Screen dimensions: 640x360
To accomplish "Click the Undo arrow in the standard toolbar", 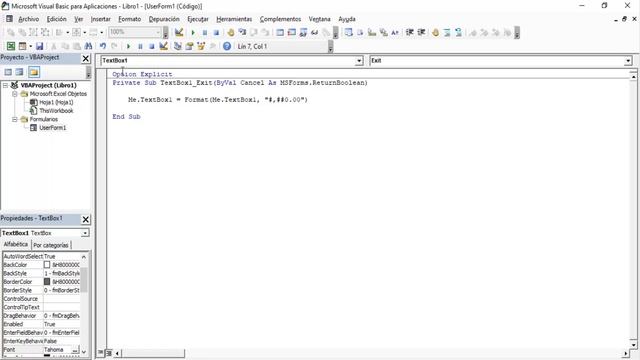I will pyautogui.click(x=103, y=46).
